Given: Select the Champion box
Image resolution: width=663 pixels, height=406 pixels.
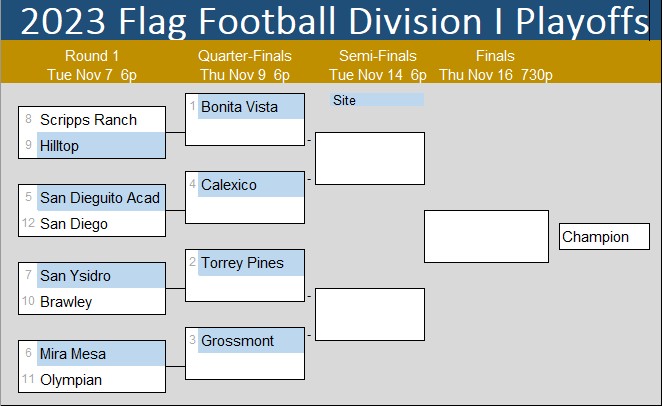Looking at the screenshot, I should [x=604, y=237].
